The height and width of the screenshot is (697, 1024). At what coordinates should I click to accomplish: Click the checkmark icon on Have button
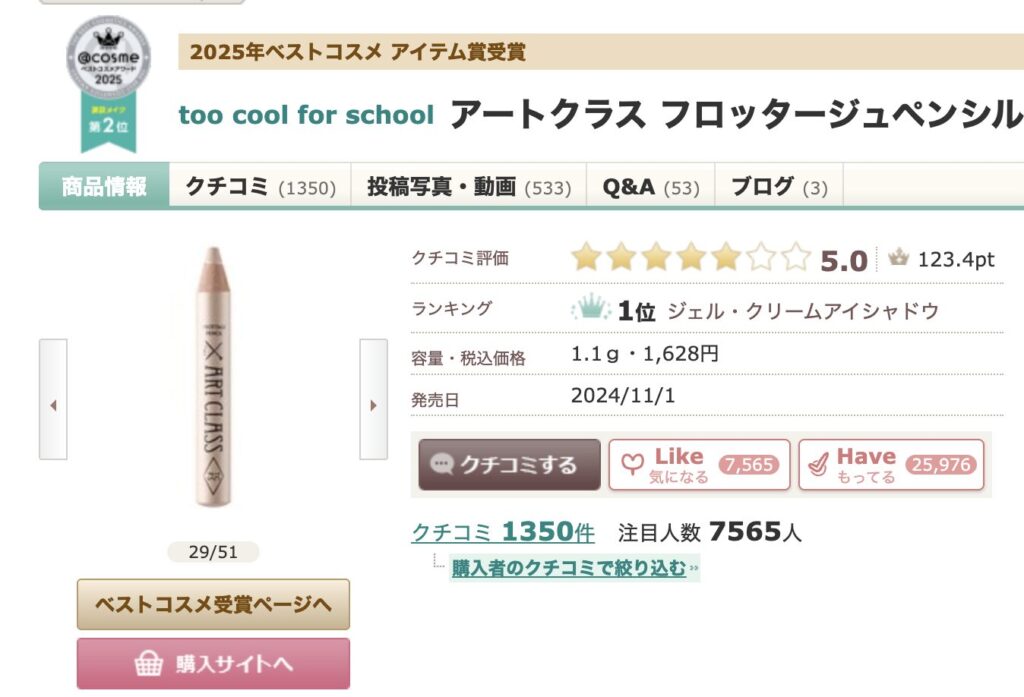pos(819,465)
